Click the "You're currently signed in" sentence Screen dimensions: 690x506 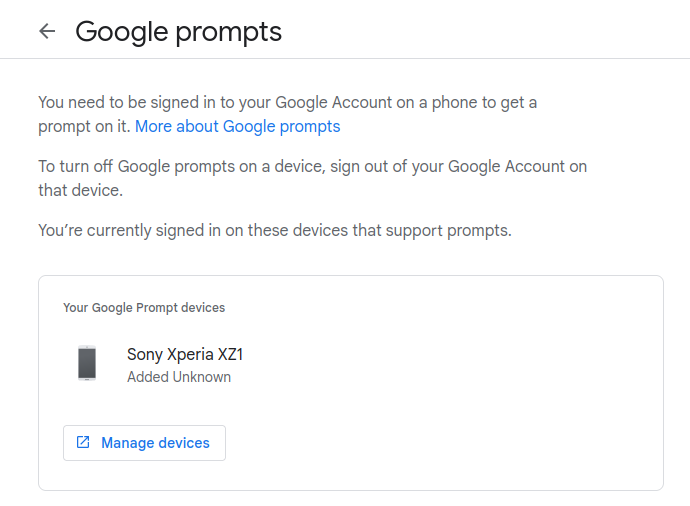pos(275,231)
